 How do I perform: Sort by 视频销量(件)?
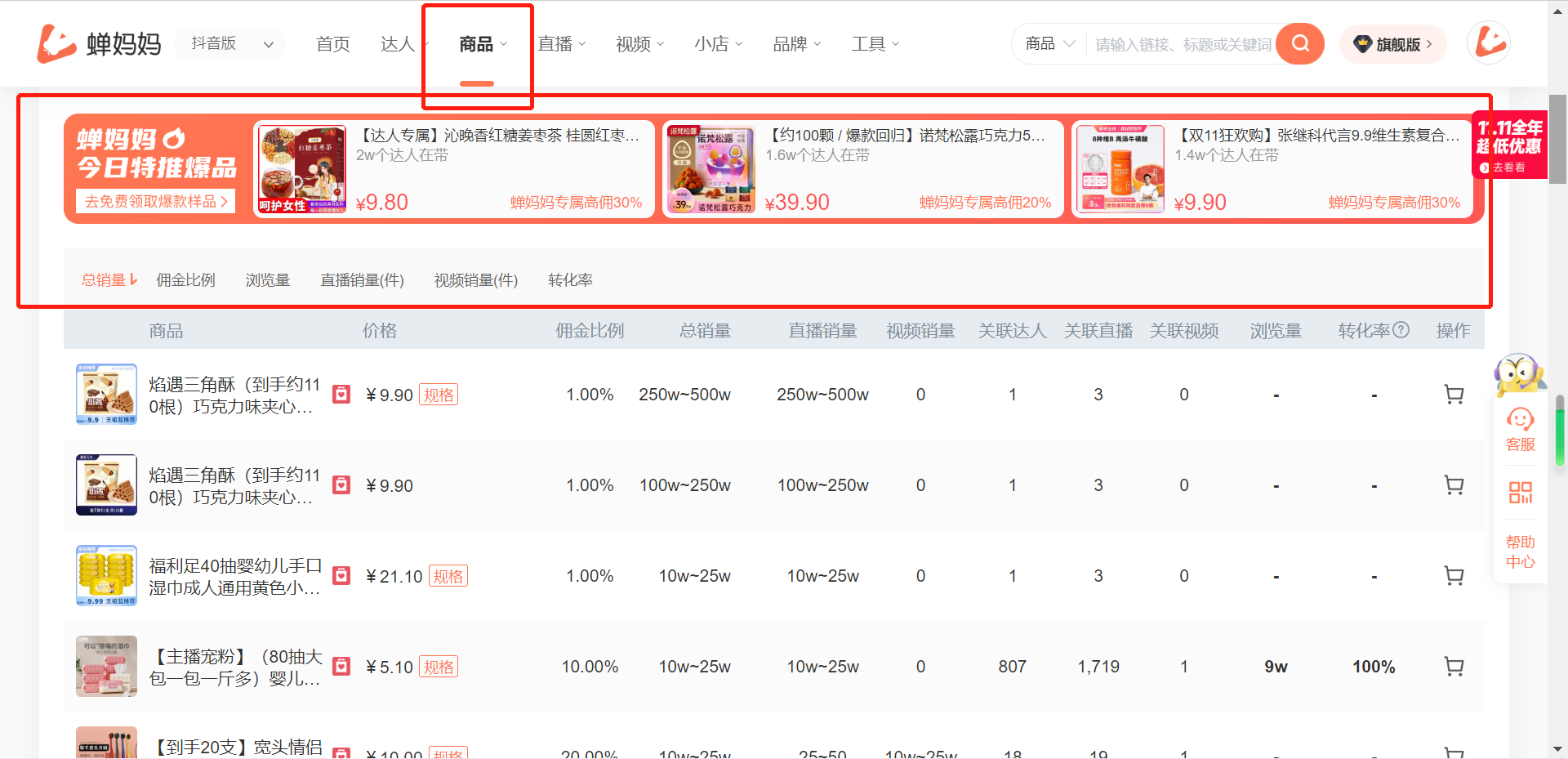point(476,280)
